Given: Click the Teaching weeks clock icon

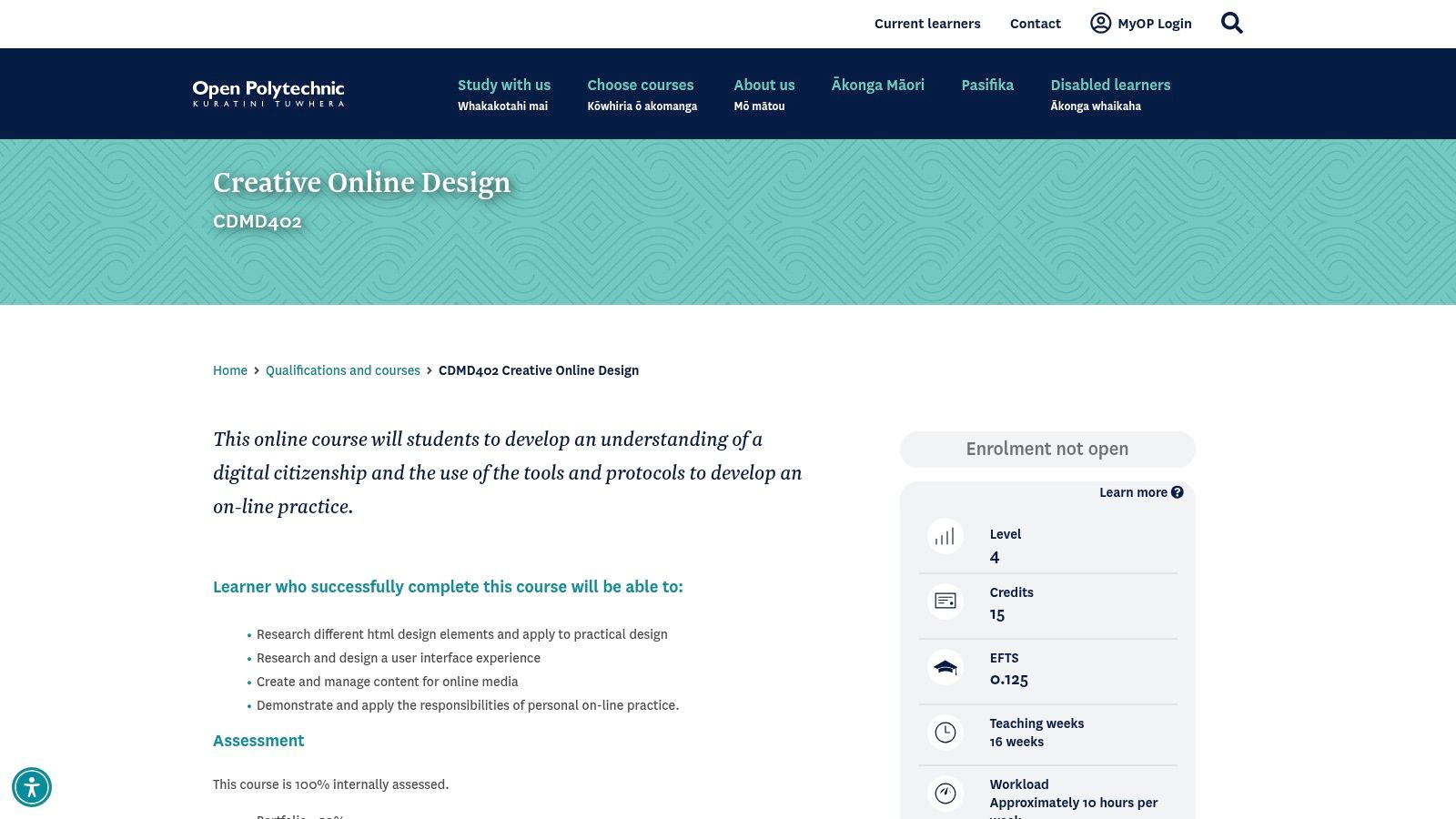Looking at the screenshot, I should pos(945,733).
